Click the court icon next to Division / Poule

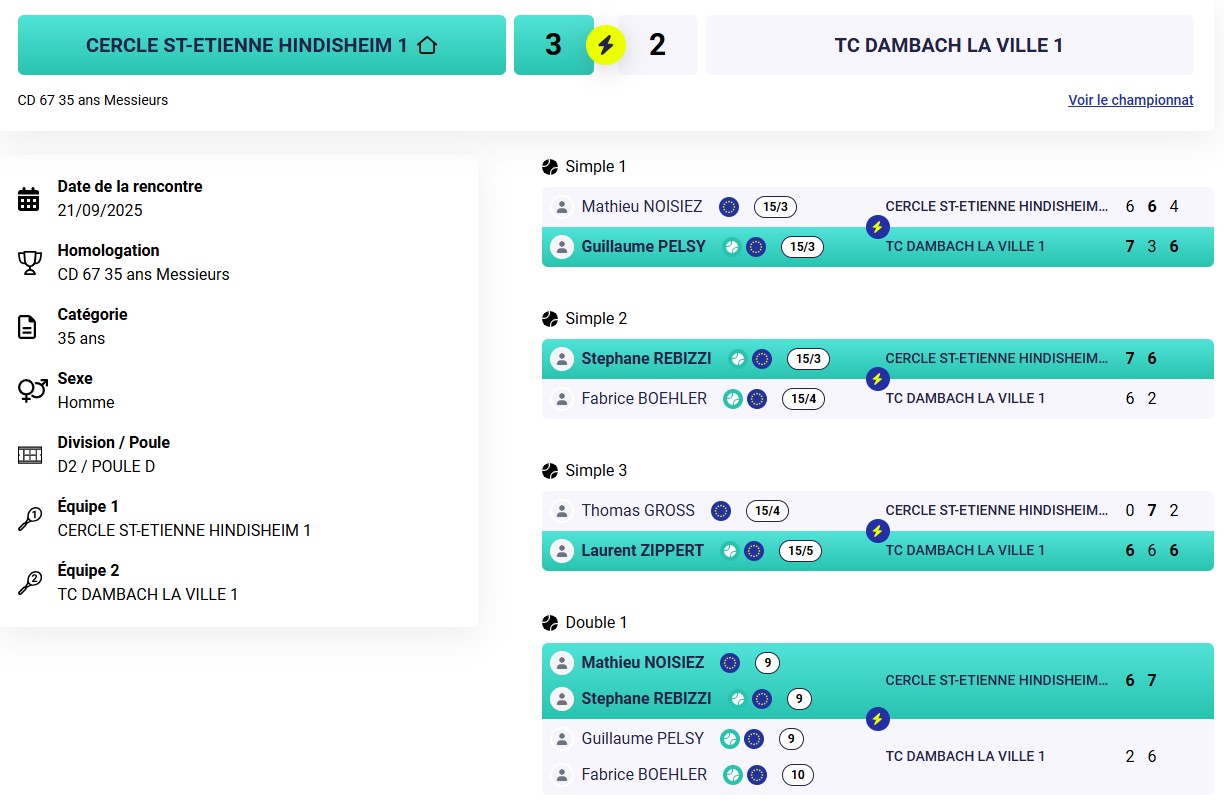tap(29, 455)
